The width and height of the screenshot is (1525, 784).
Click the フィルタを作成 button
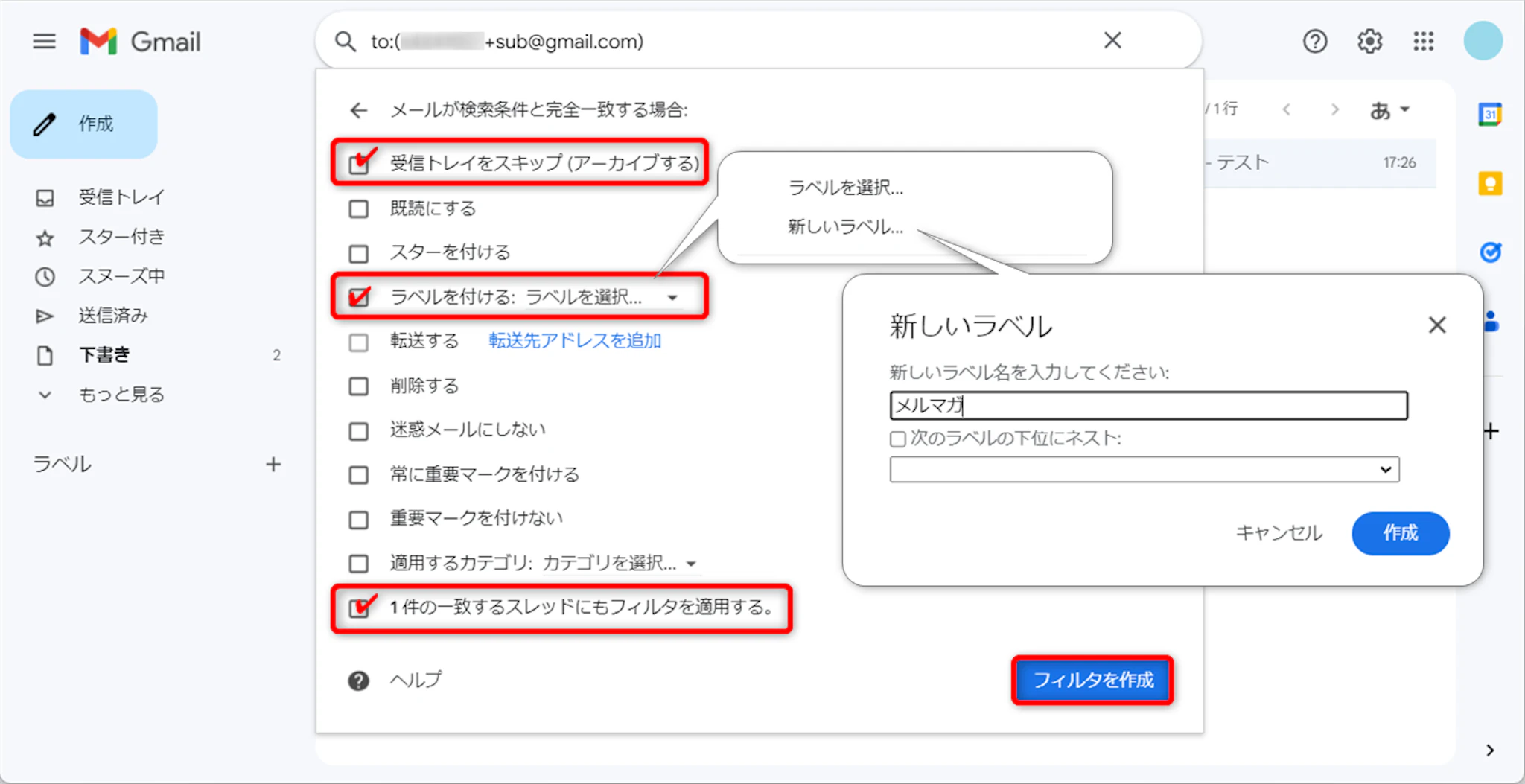1092,680
